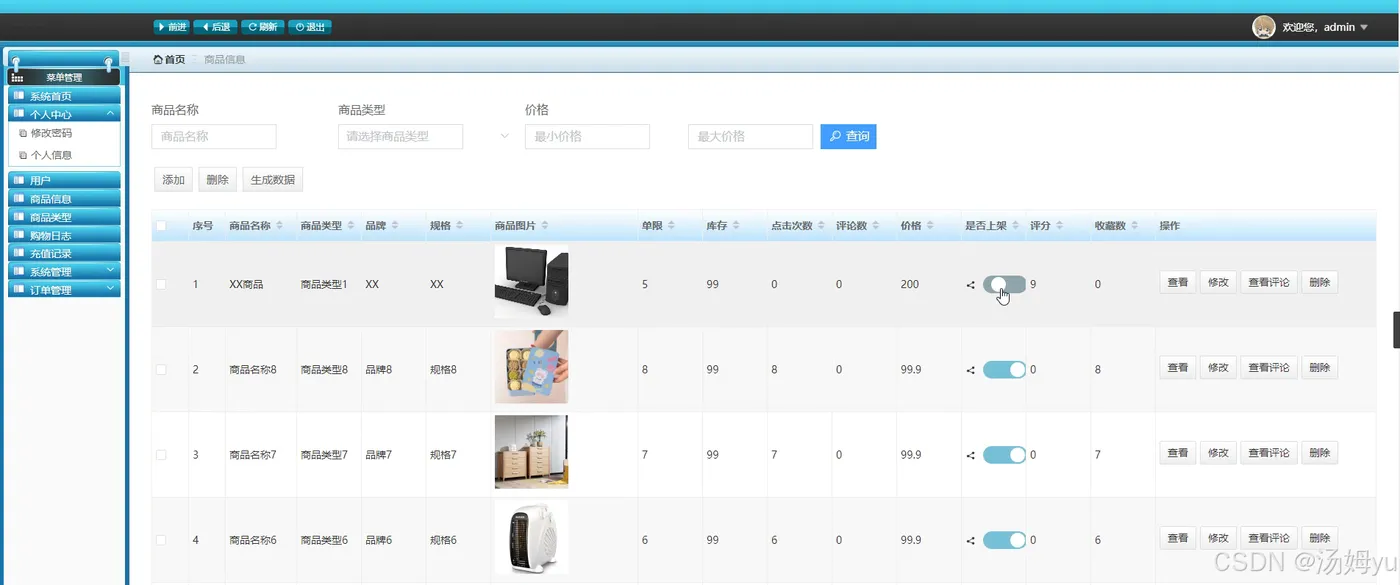Screen dimensions: 1400x585
Task: Sort by 规格 column arrows
Action: (x=460, y=226)
